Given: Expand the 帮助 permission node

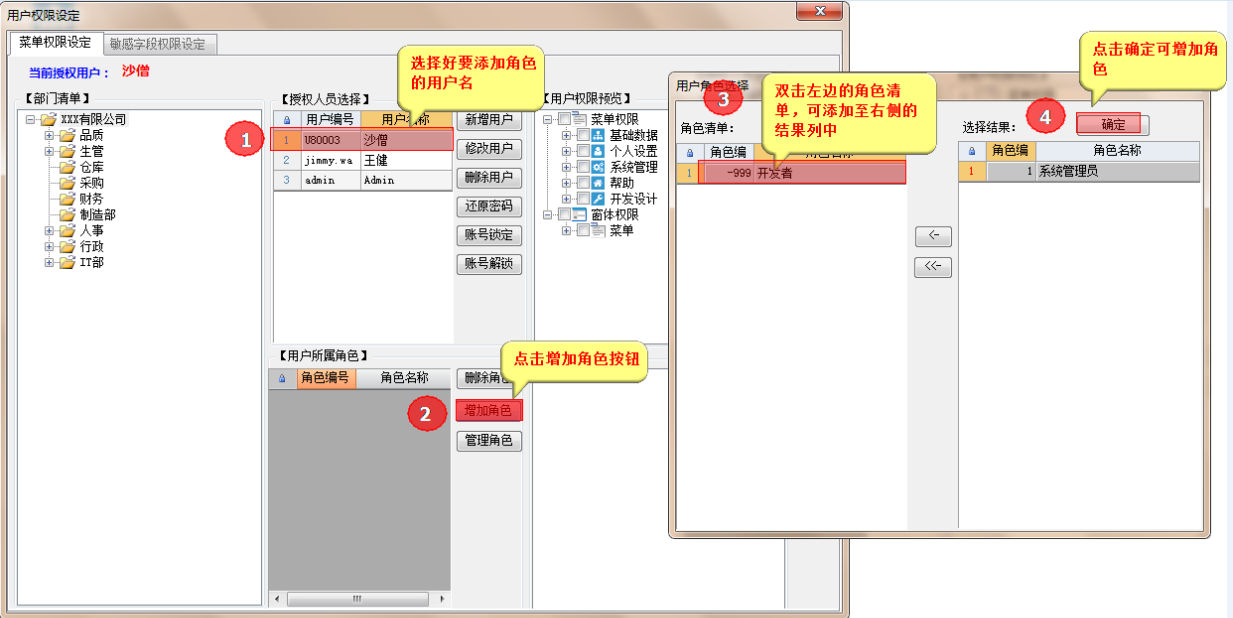Looking at the screenshot, I should tap(568, 183).
